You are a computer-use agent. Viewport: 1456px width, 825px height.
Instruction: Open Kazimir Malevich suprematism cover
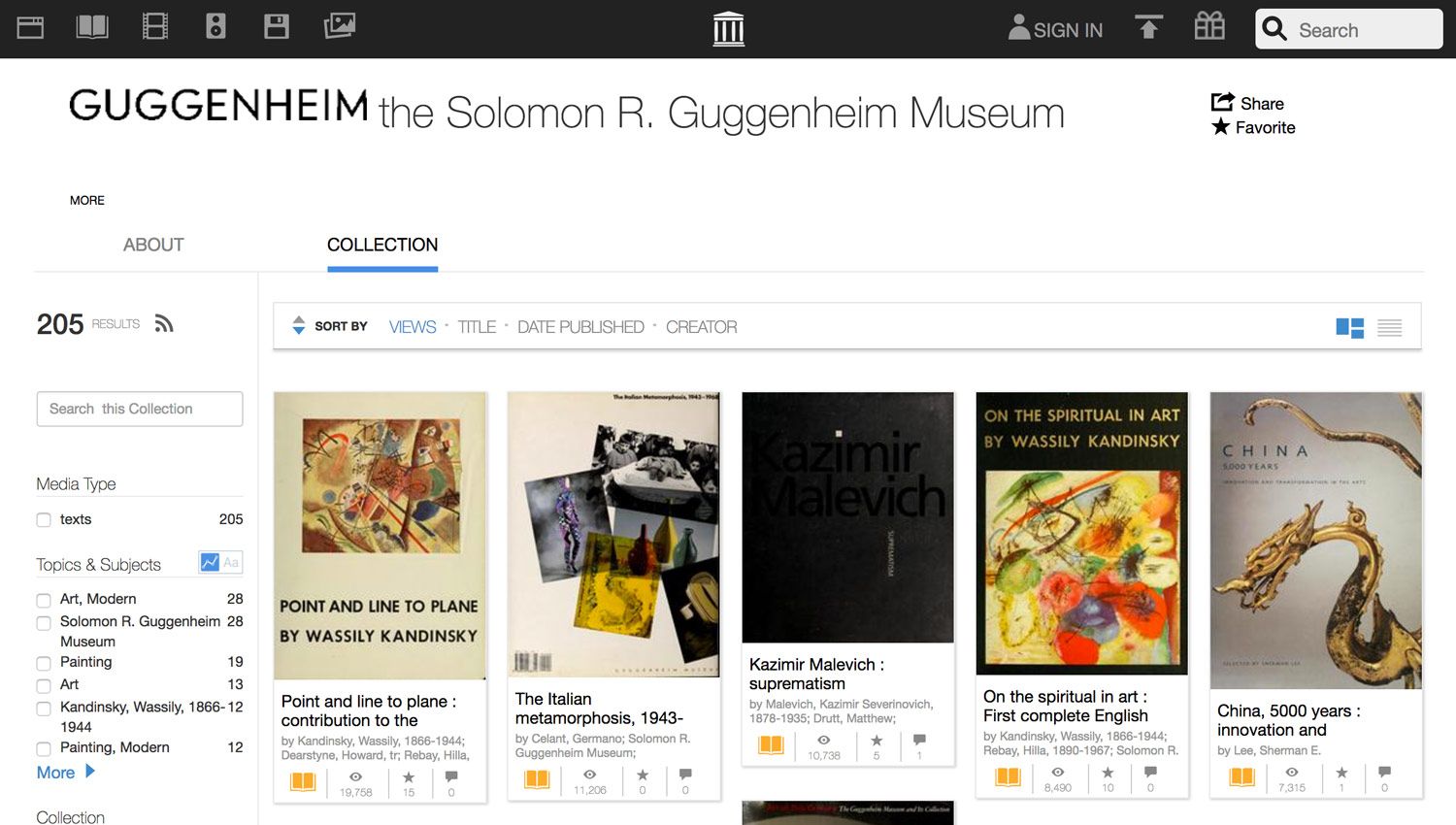click(848, 517)
